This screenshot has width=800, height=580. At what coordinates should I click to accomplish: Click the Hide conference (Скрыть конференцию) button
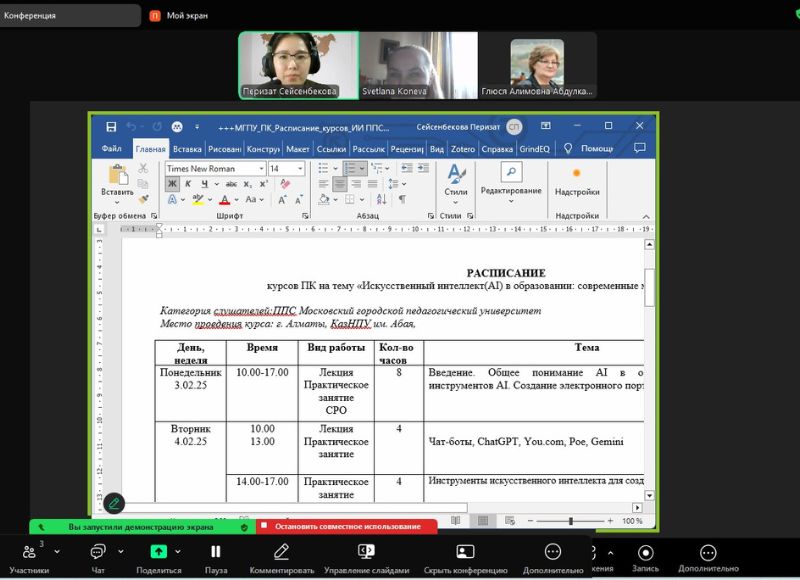point(465,555)
